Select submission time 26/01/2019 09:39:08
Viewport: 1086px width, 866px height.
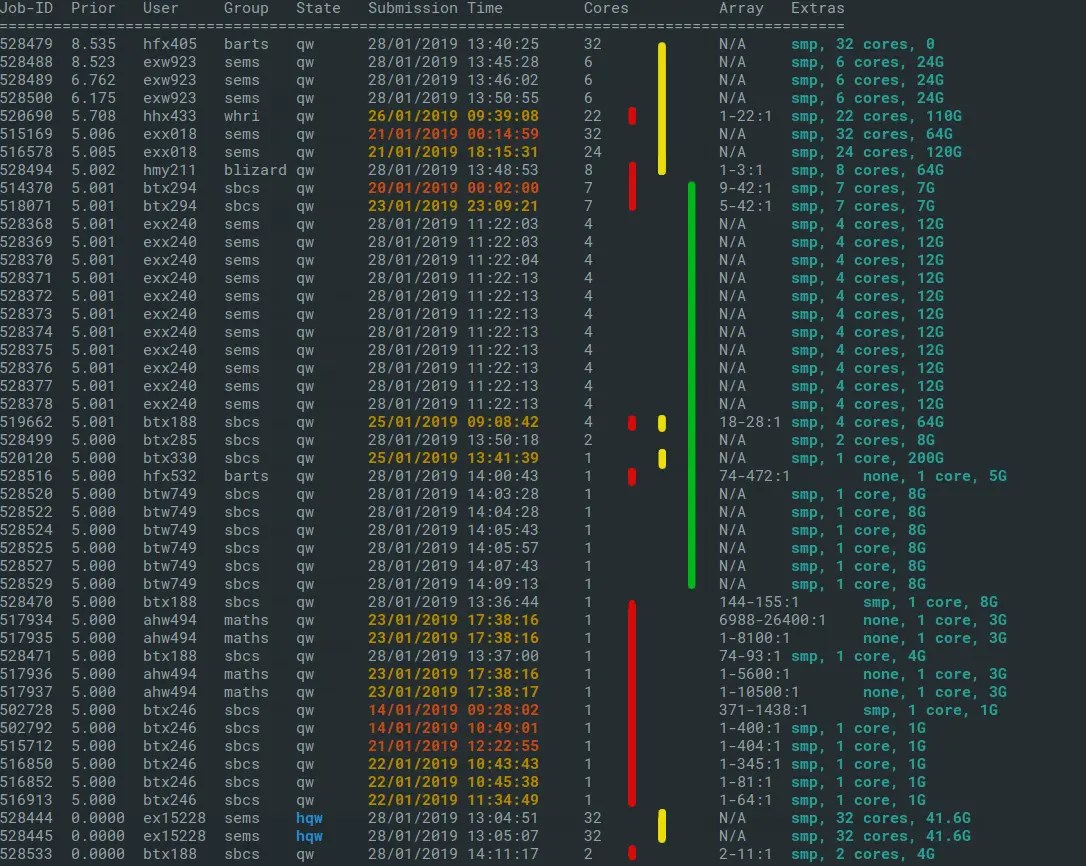(453, 116)
